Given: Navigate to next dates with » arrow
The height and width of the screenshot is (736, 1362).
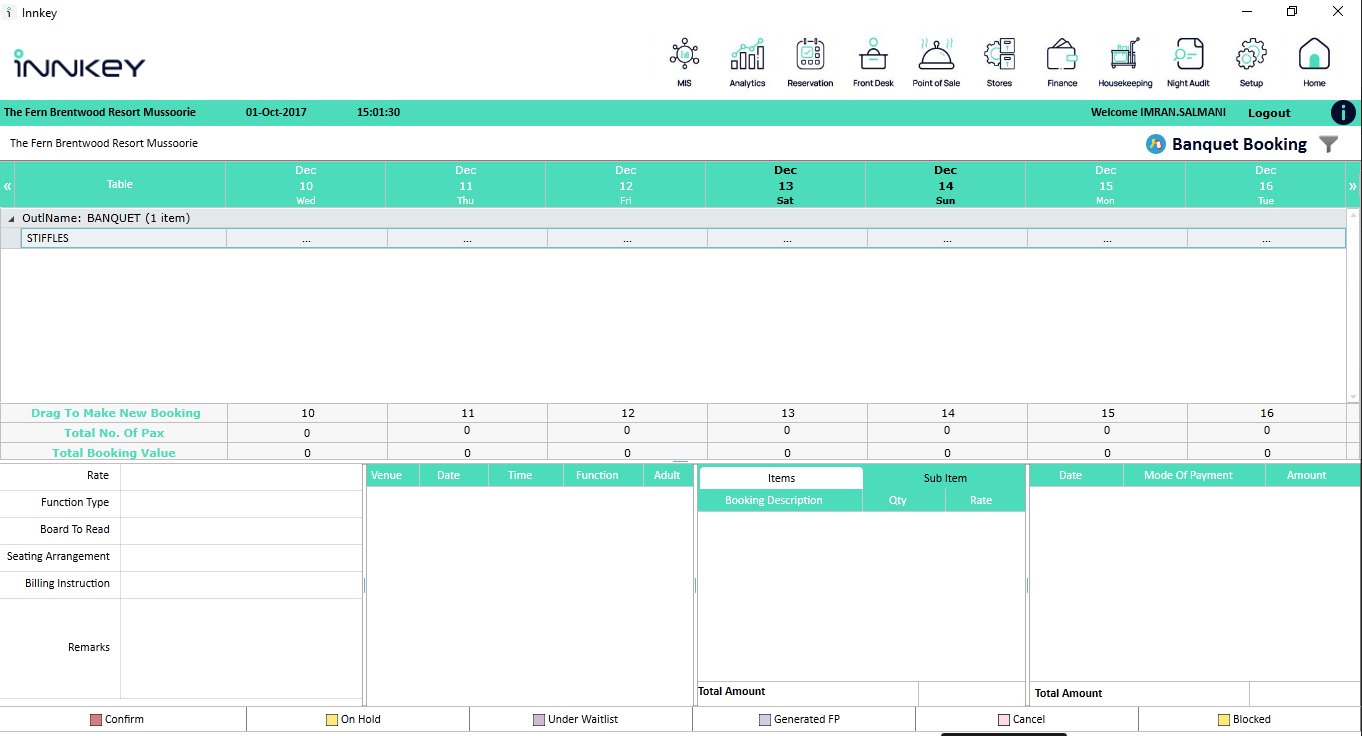Looking at the screenshot, I should click(x=1353, y=186).
